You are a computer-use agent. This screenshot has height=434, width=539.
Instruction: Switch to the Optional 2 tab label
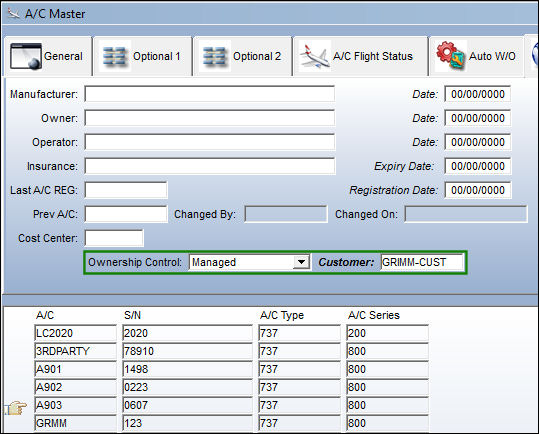(x=257, y=56)
